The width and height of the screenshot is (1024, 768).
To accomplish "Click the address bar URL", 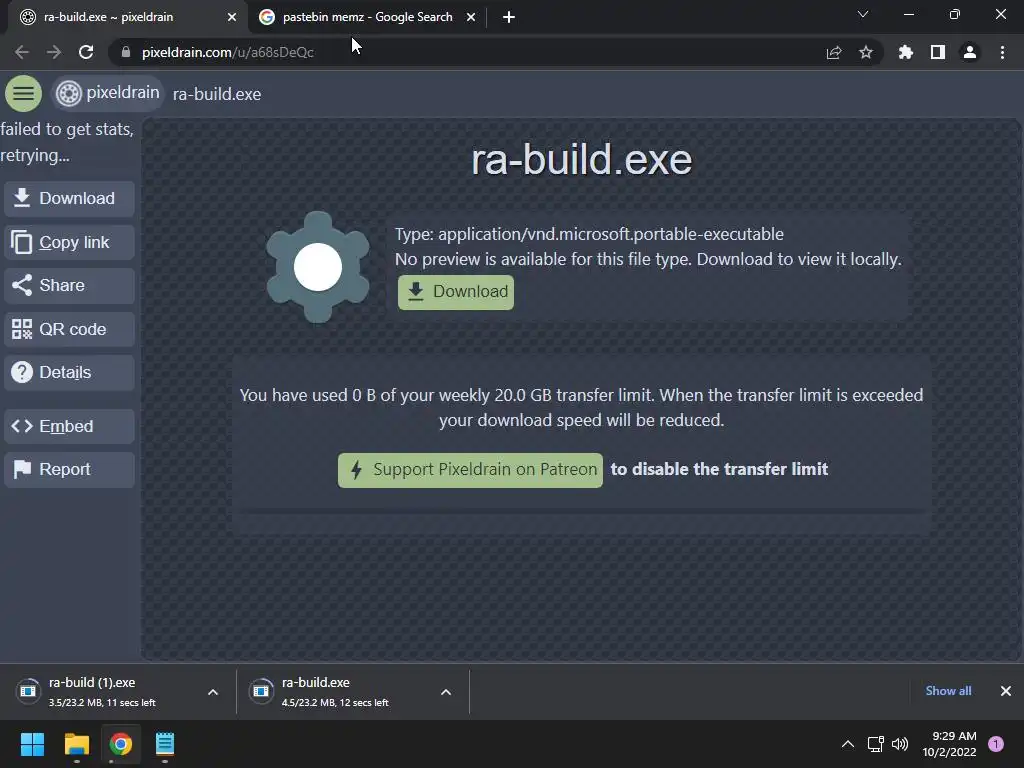I will (x=228, y=52).
